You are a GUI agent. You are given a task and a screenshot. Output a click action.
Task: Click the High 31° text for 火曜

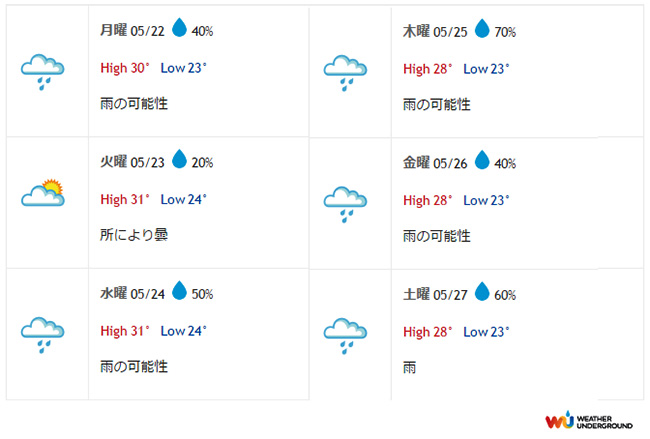point(125,199)
